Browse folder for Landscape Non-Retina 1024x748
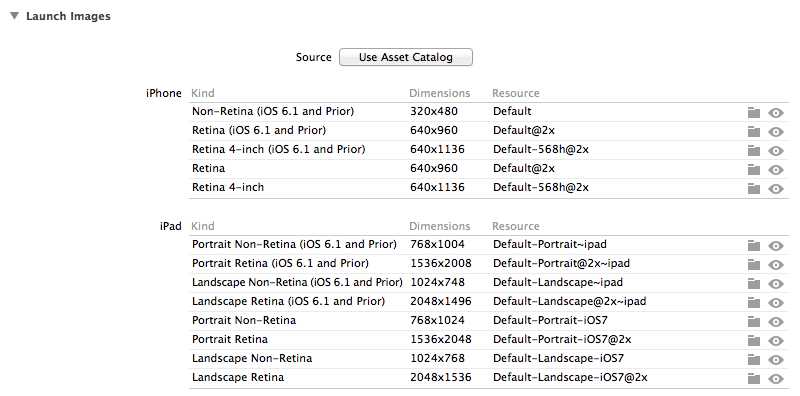Image resolution: width=800 pixels, height=396 pixels. coord(754,283)
